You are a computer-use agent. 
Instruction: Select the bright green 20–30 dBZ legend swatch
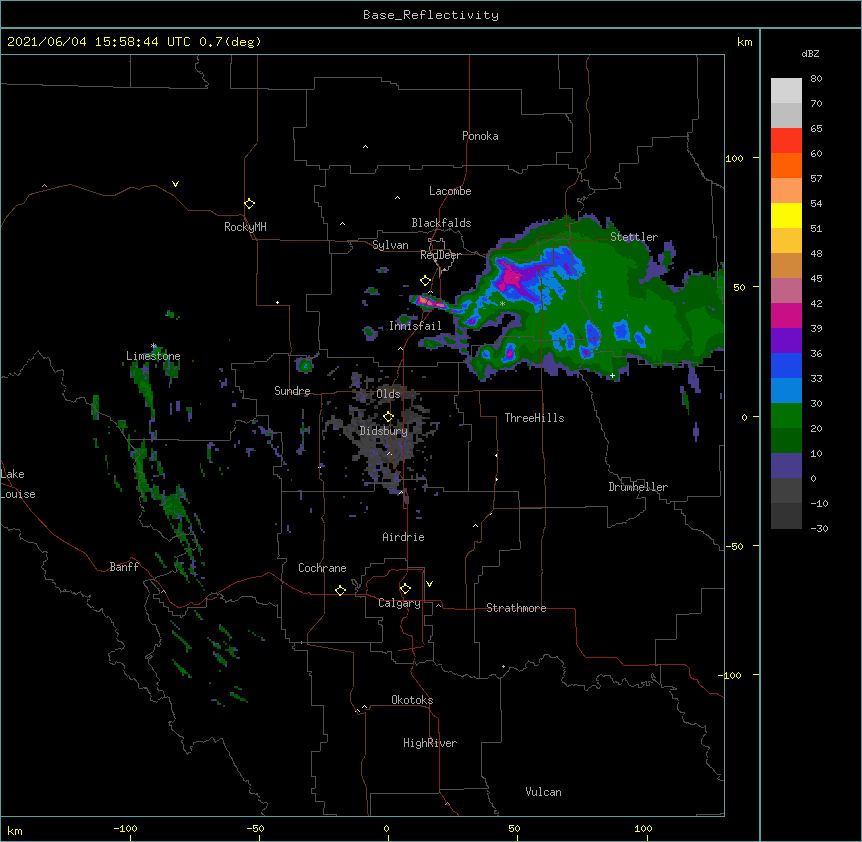point(786,416)
